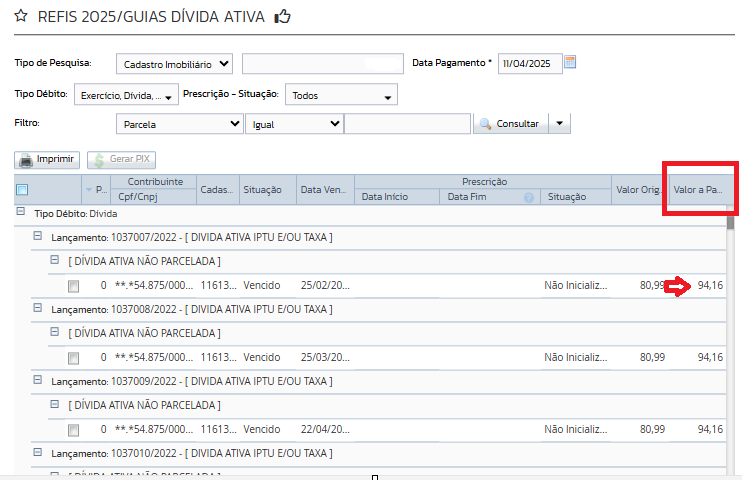Collapse Lançamento 1037010/2022 group
This screenshot has height=480, width=742.
pos(38,452)
